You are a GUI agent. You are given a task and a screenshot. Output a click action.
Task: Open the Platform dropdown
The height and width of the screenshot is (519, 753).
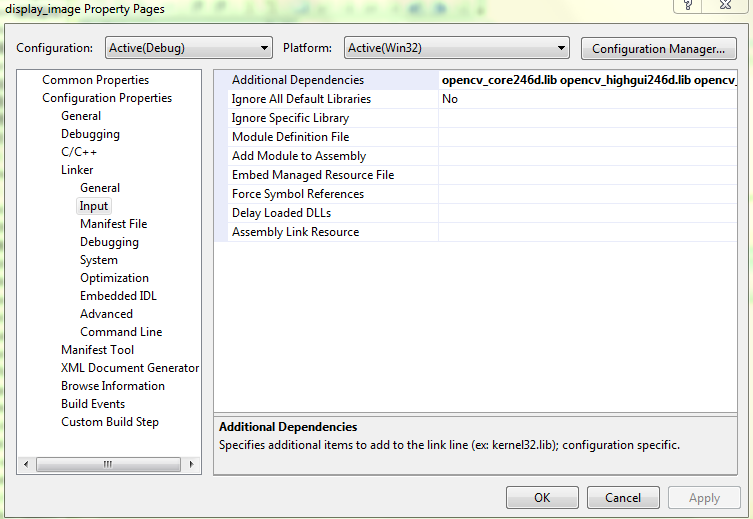456,48
